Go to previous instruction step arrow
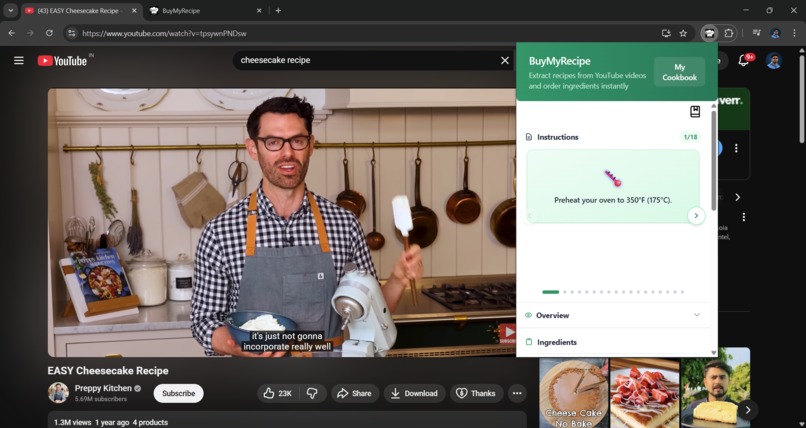 click(x=530, y=216)
